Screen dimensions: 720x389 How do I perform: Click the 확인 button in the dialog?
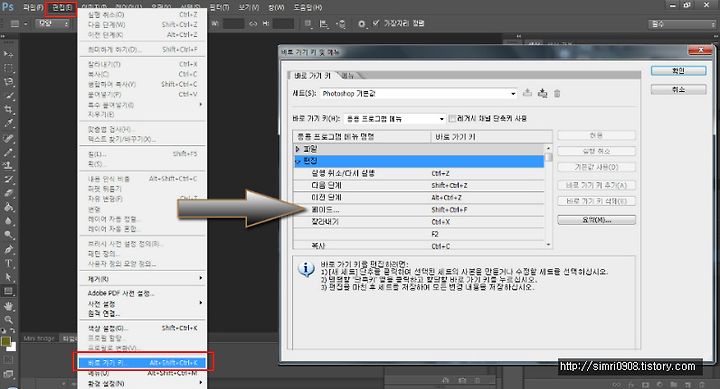pos(678,70)
